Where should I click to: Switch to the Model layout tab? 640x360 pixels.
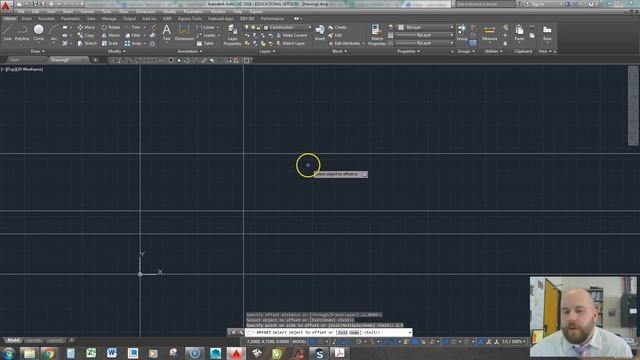tap(13, 340)
